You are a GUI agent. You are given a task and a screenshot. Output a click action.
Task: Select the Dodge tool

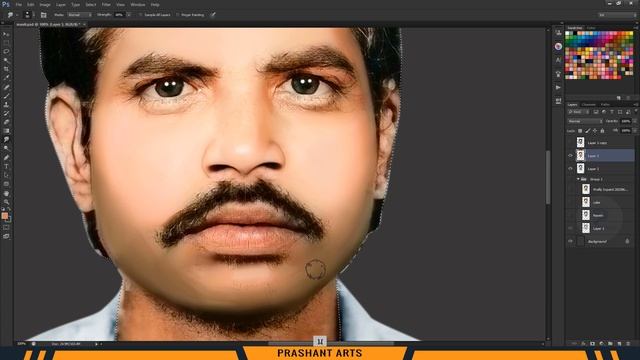(x=6, y=148)
